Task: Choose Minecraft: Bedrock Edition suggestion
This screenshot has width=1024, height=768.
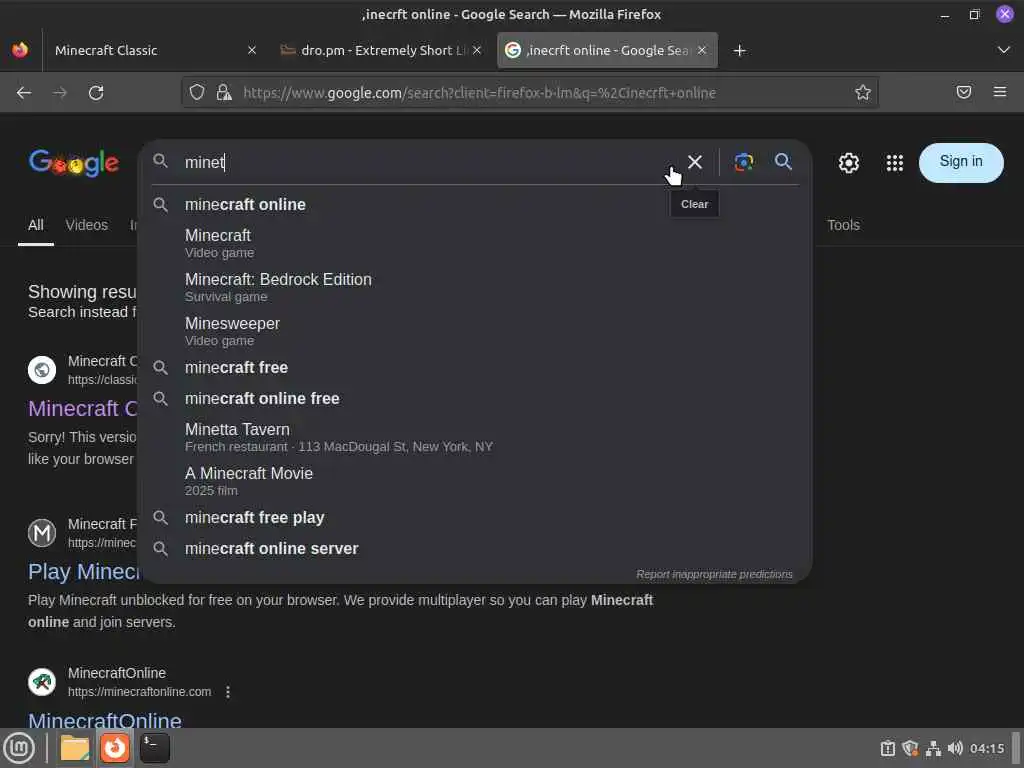Action: 475,287
